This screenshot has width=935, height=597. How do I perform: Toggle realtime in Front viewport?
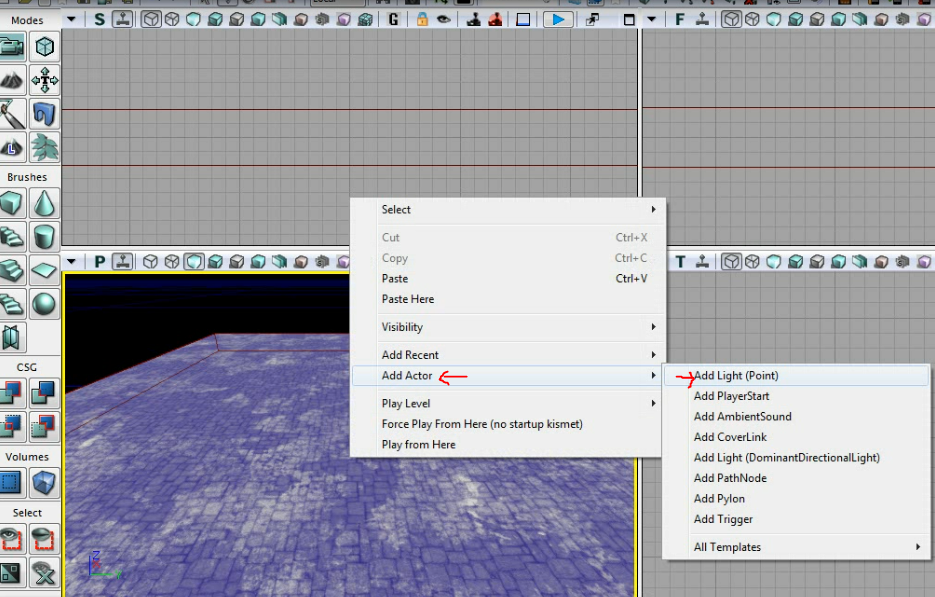coord(702,20)
